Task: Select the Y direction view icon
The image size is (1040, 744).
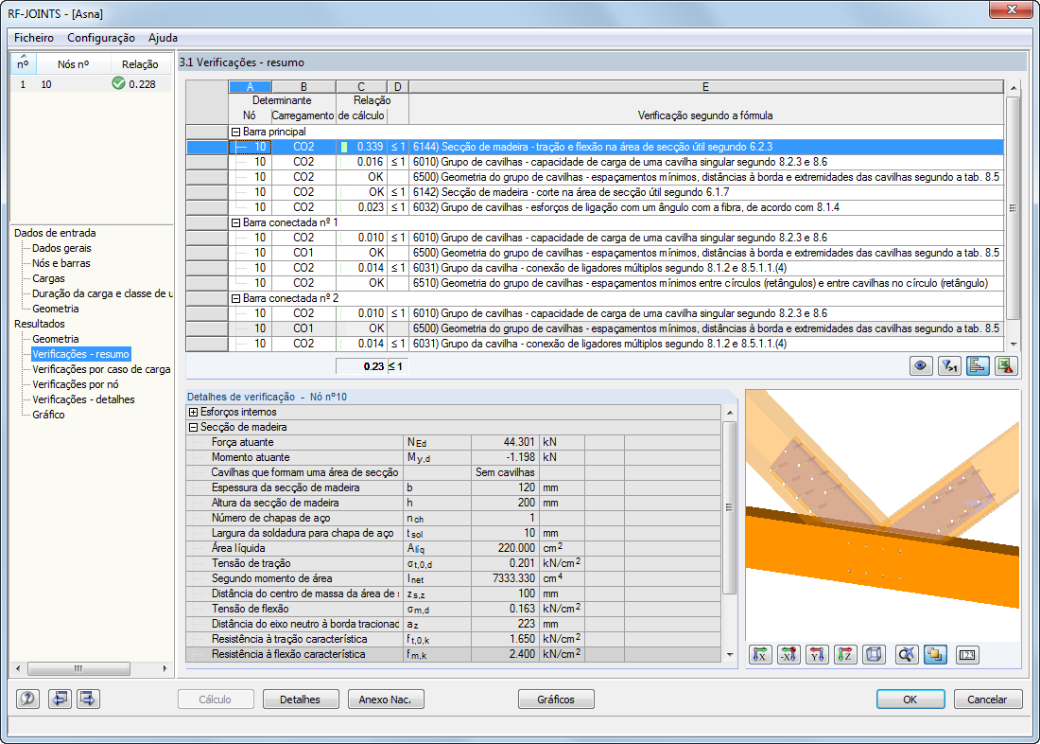Action: (817, 655)
